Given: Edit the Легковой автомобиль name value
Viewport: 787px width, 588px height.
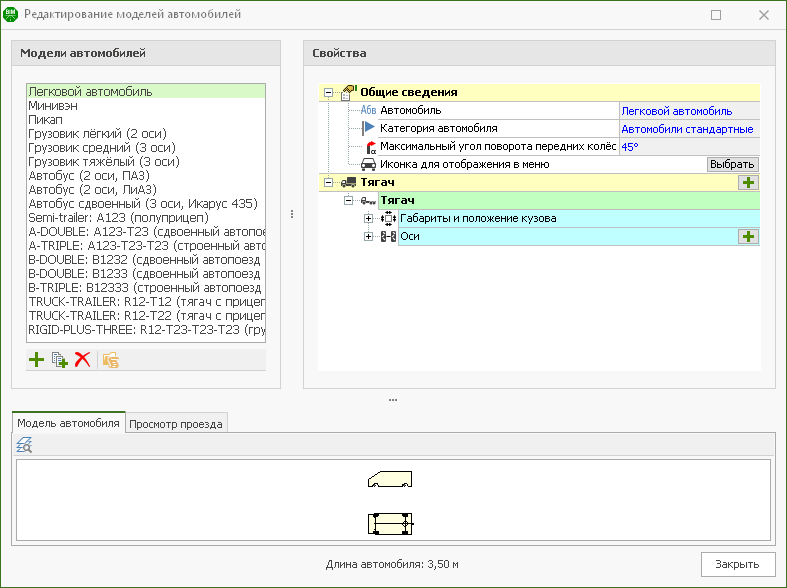Looking at the screenshot, I should pyautogui.click(x=689, y=111).
